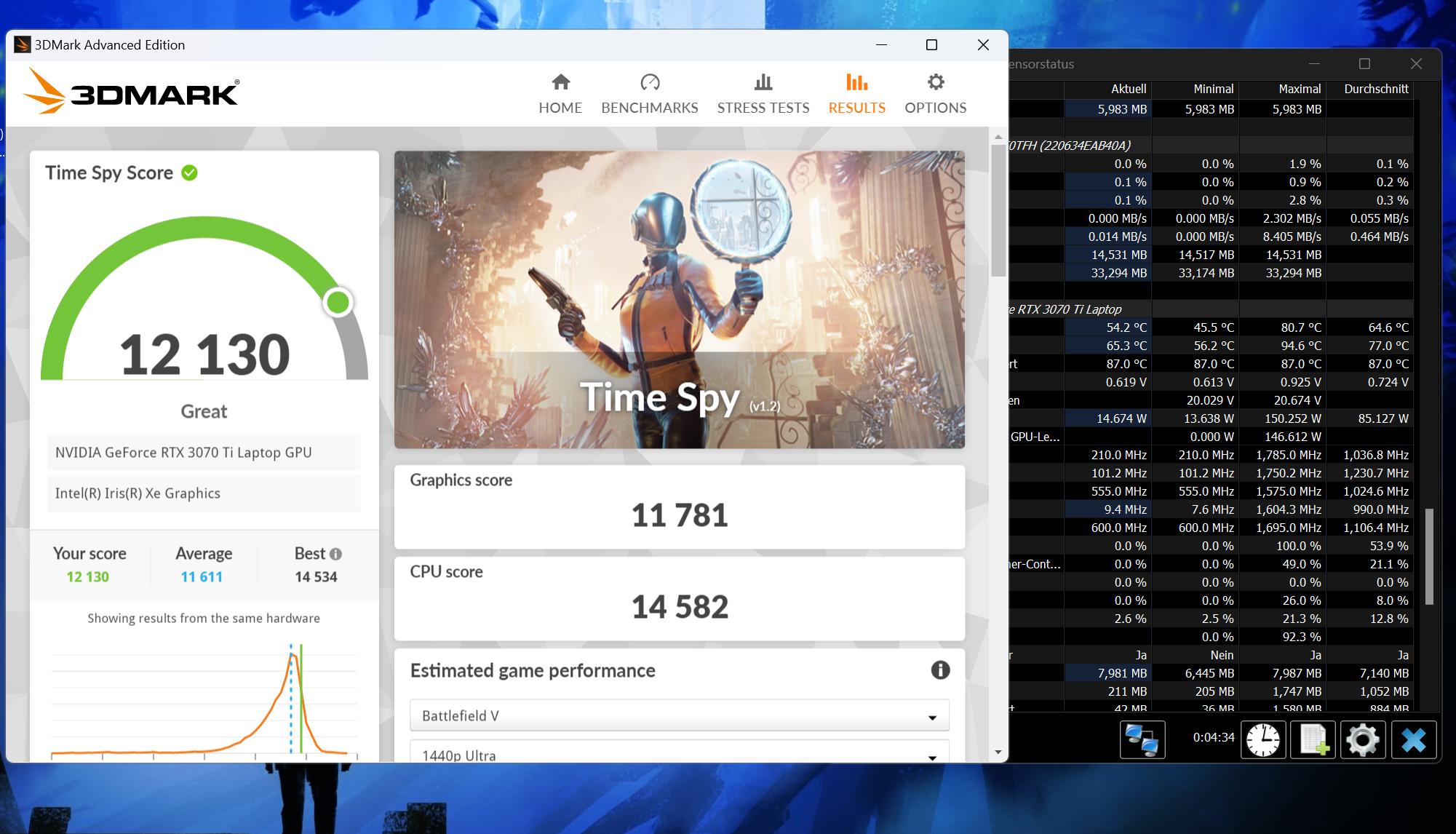This screenshot has width=1456, height=834.
Task: Open the OPTIONS gear tab
Action: (935, 94)
